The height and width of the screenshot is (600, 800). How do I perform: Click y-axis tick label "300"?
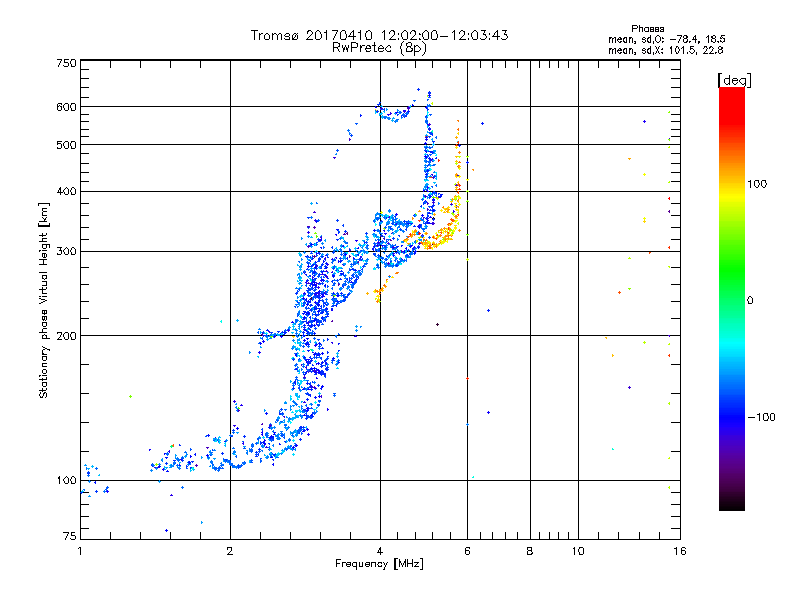66,252
